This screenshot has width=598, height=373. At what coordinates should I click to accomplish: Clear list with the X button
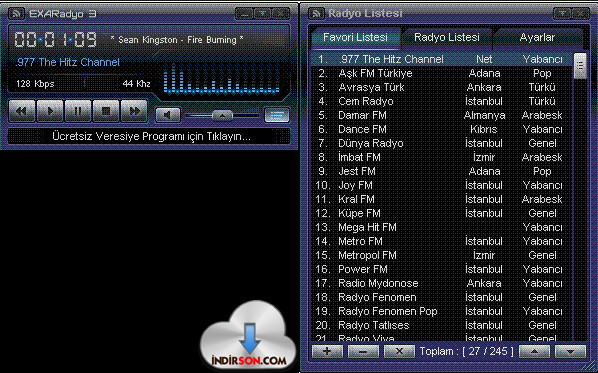point(399,351)
